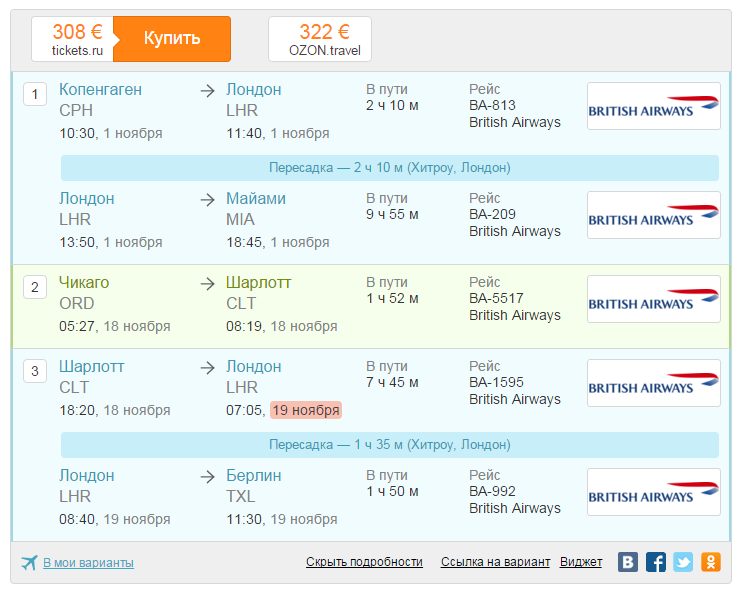The image size is (742, 593).
Task: Share via VKontakte icon
Action: pyautogui.click(x=628, y=562)
